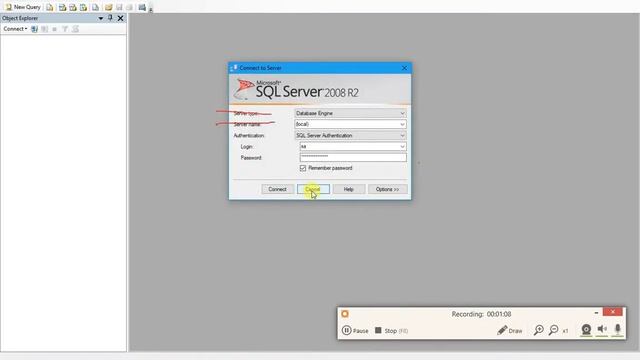Click the recorder zoom out magnifier

tap(553, 330)
